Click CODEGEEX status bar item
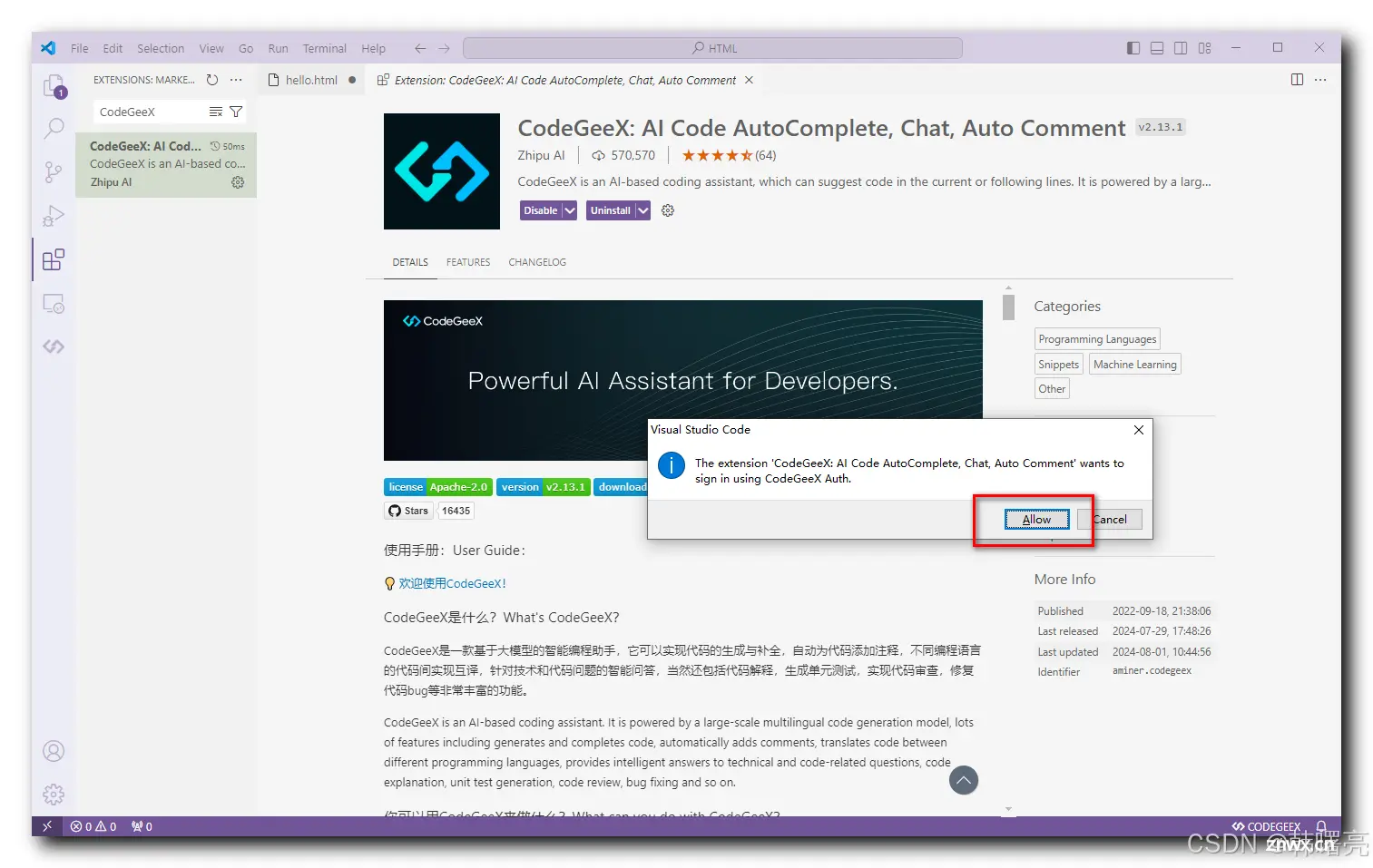This screenshot has width=1373, height=868. pos(1266,826)
